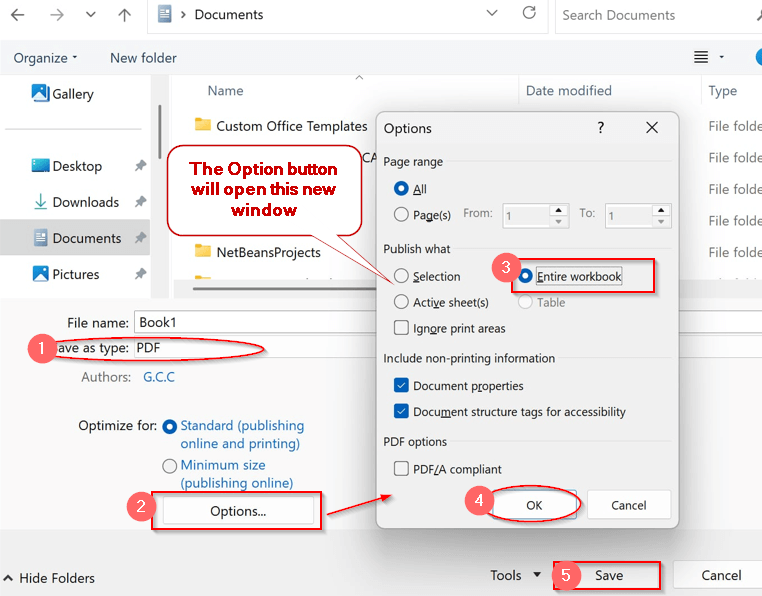Click the Up directory arrow icon
762x596 pixels.
click(124, 15)
